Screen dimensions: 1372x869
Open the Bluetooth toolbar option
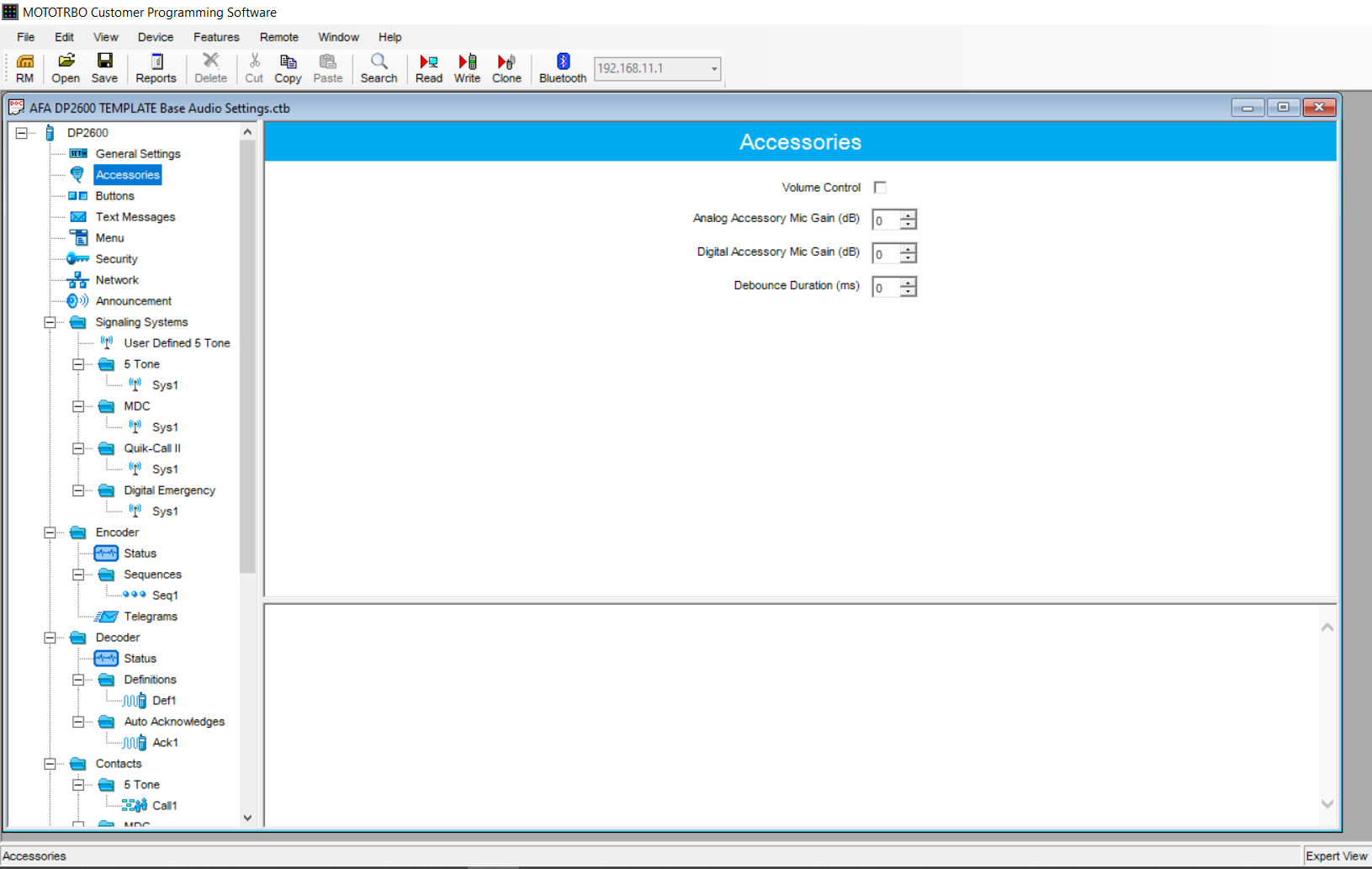pos(563,68)
